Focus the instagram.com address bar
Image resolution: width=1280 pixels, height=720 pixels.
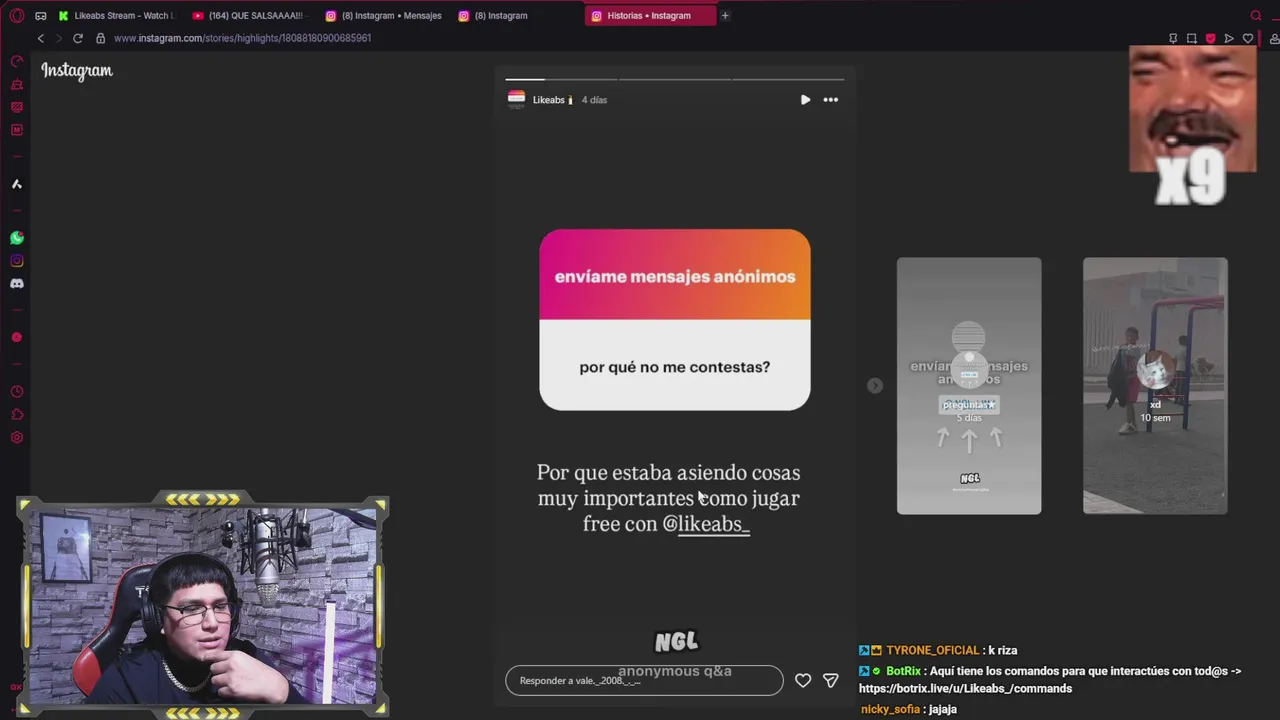(x=242, y=38)
